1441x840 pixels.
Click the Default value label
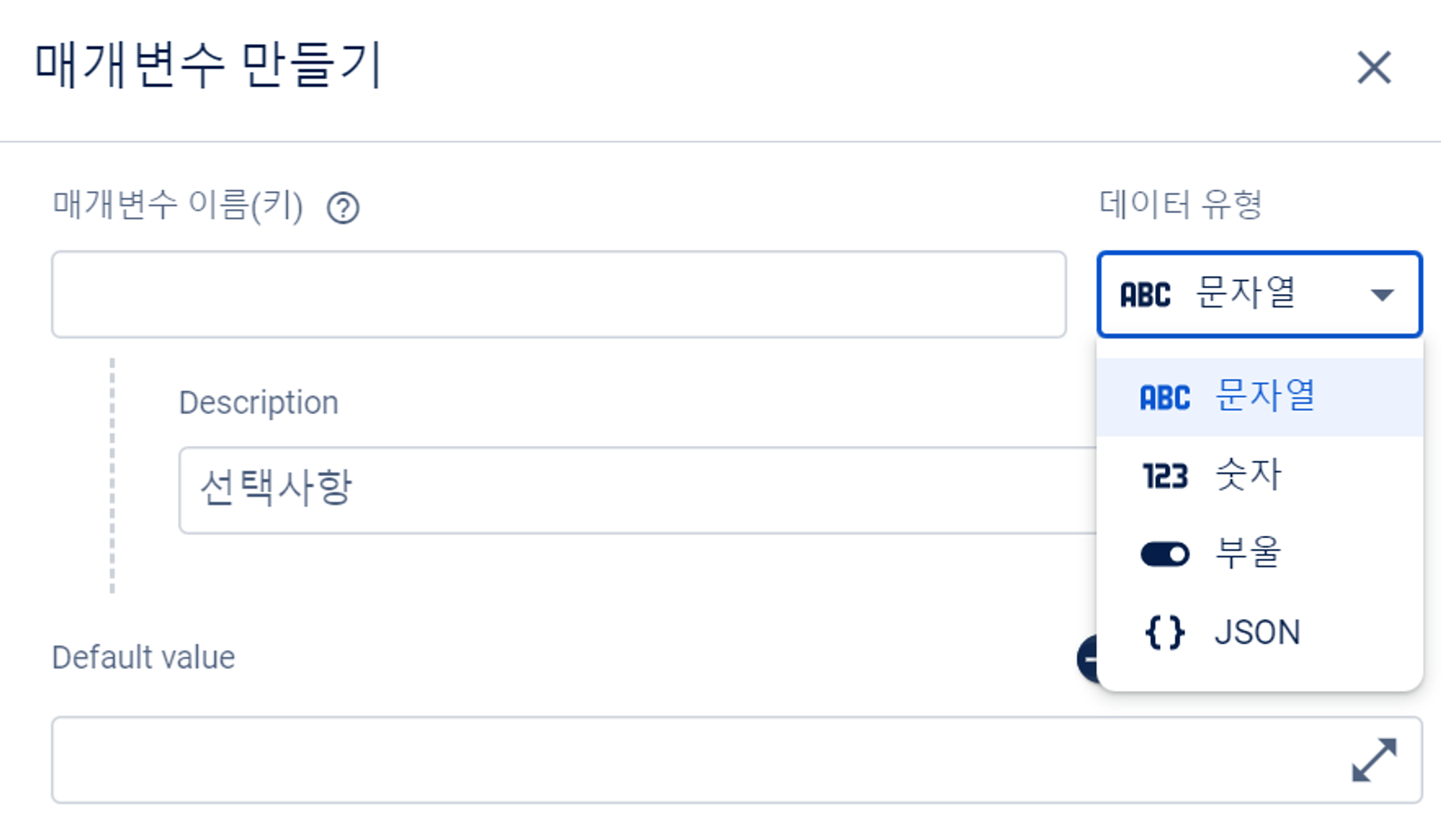(x=143, y=658)
